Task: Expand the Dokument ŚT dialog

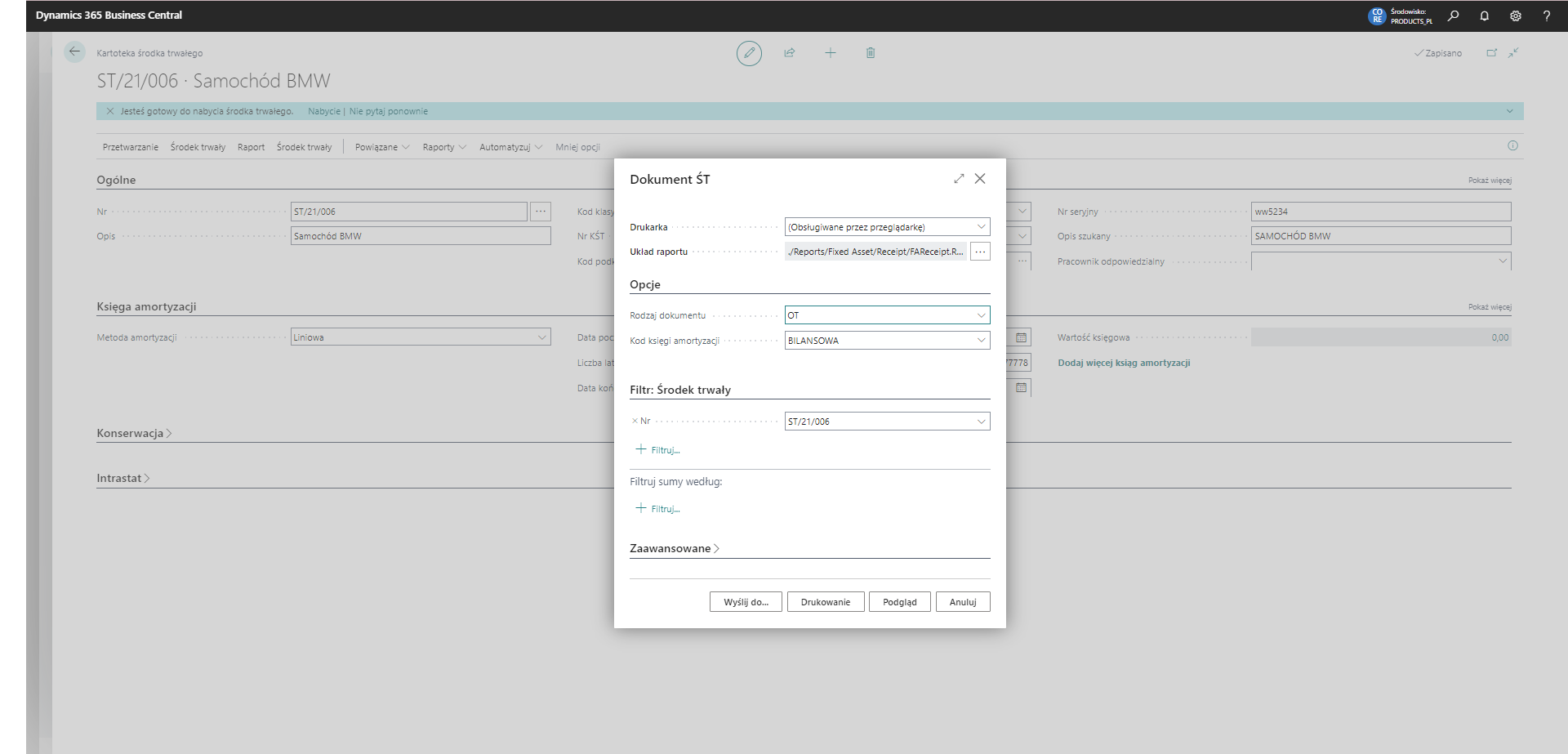Action: tap(959, 179)
